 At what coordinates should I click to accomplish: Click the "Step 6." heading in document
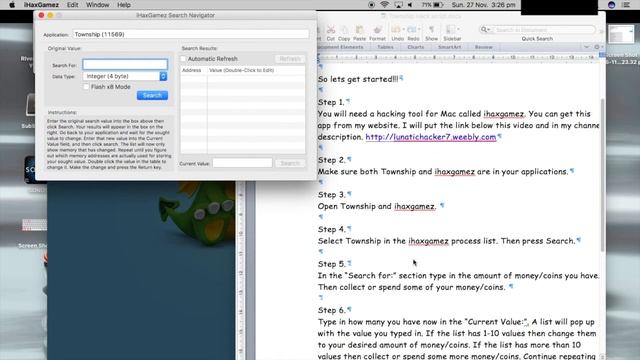332,310
